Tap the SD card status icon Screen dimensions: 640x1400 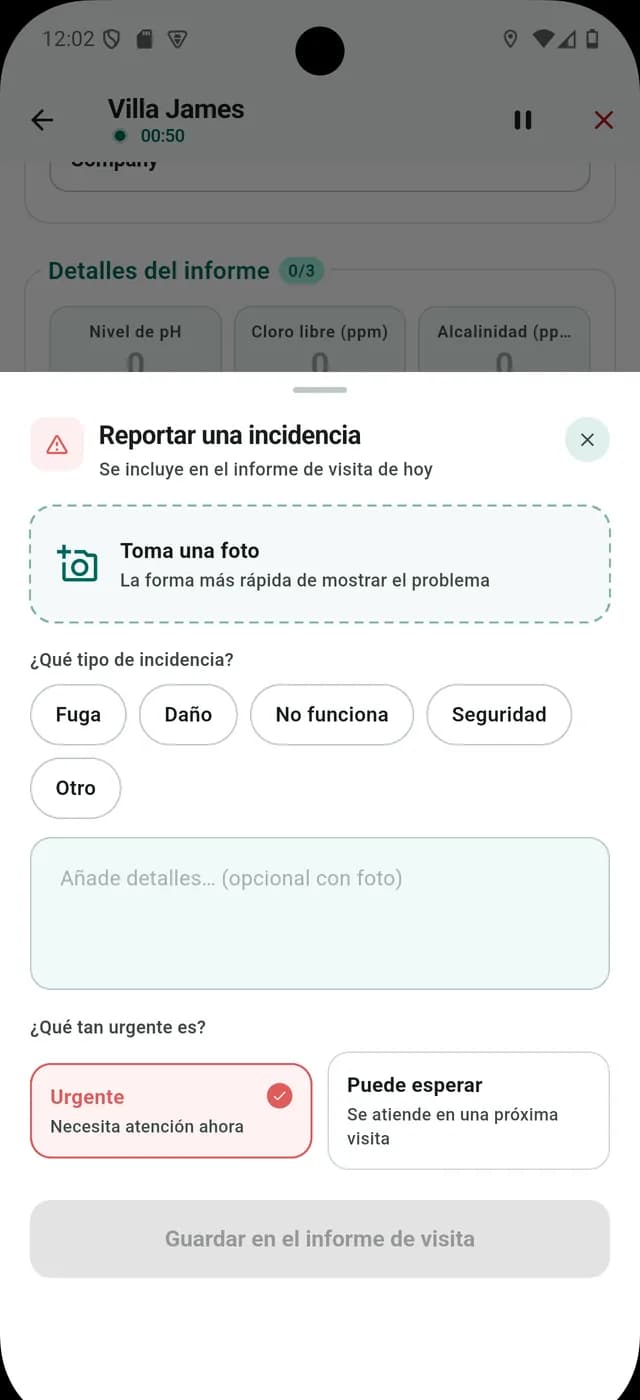point(144,39)
